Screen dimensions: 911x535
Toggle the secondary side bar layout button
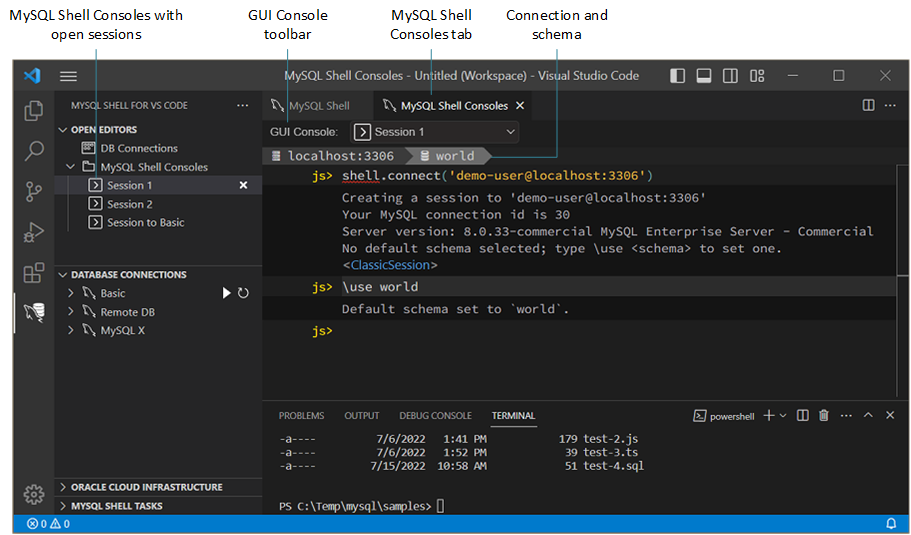click(731, 76)
